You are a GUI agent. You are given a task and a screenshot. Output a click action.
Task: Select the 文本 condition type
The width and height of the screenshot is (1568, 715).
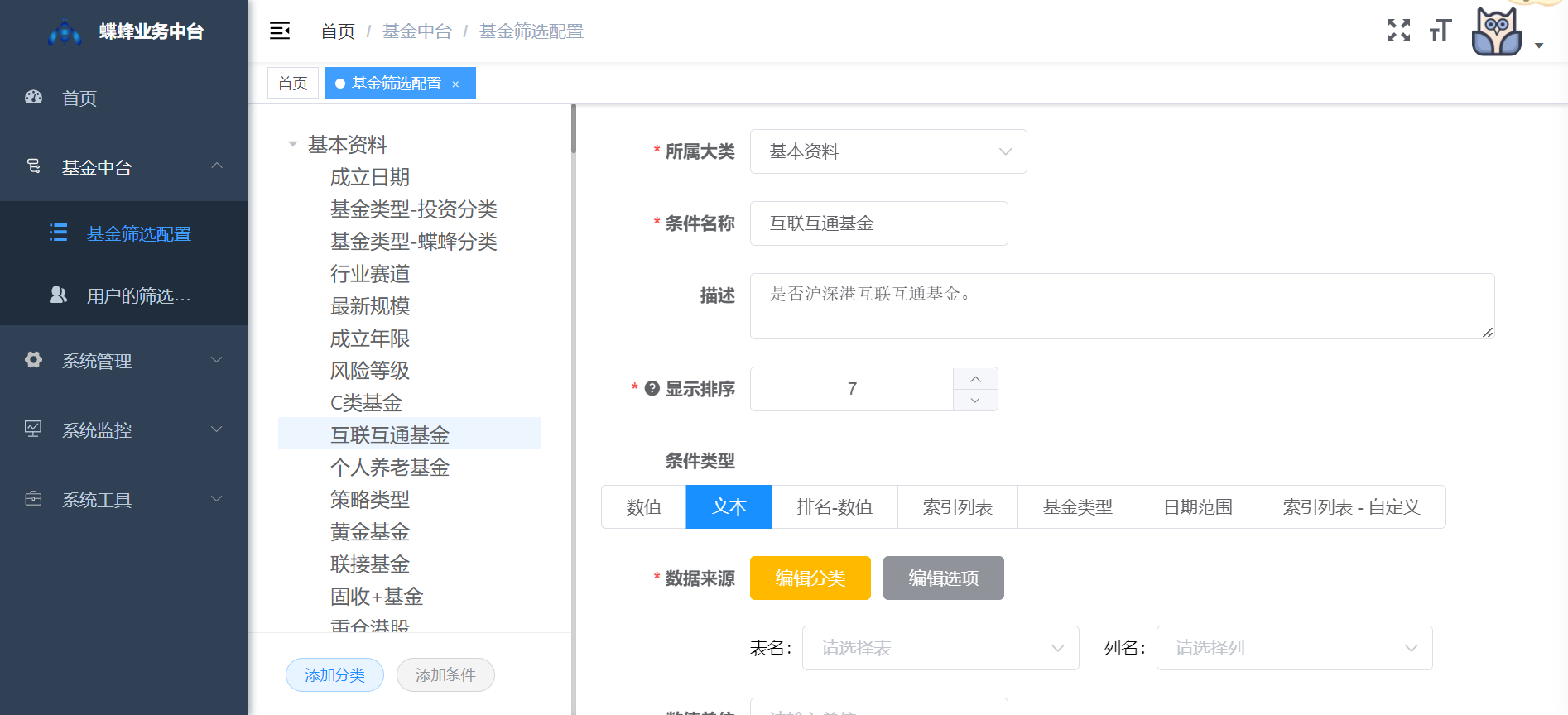[x=729, y=506]
